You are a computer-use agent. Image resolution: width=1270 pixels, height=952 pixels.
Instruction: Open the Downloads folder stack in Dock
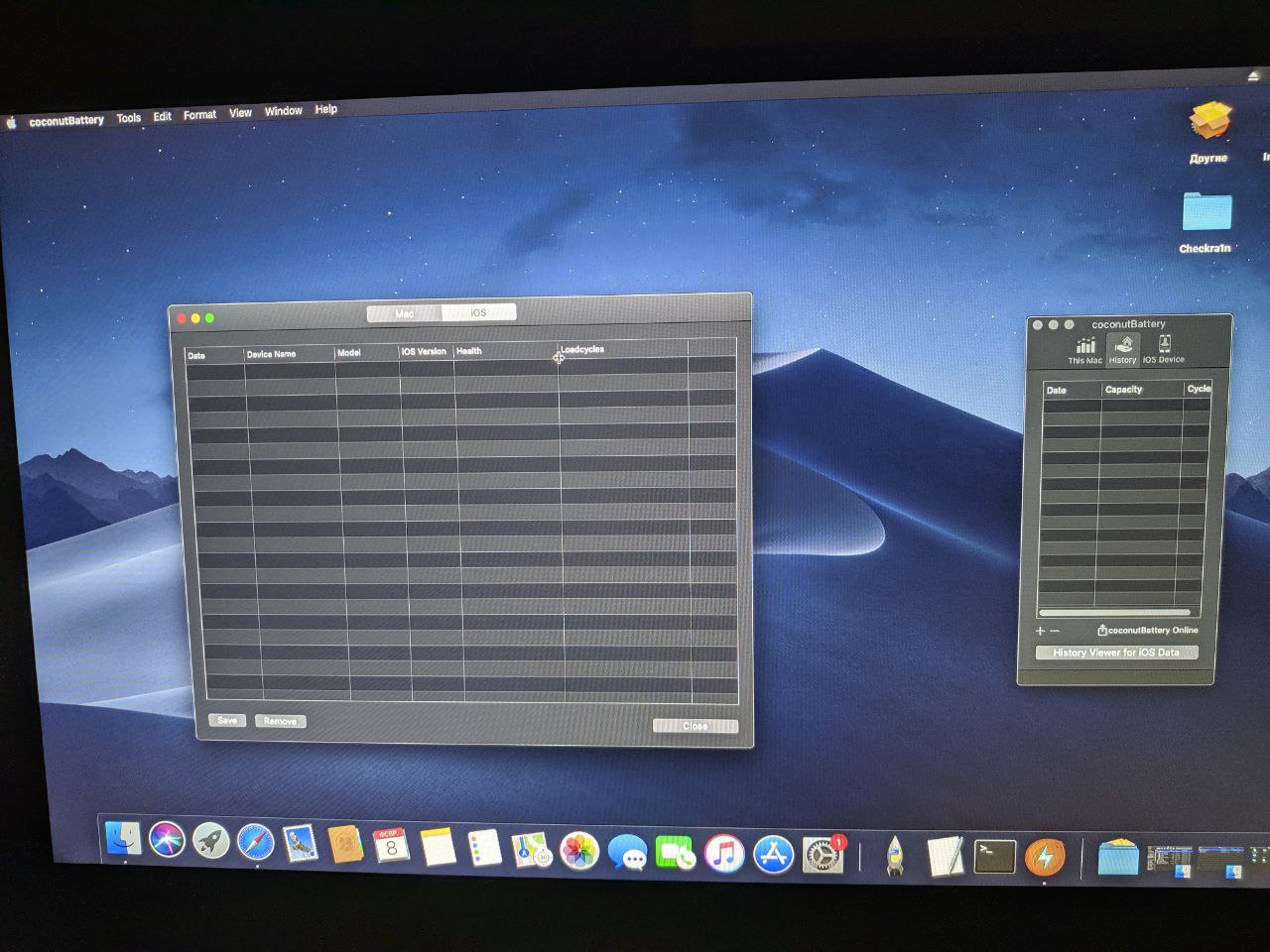click(1117, 858)
